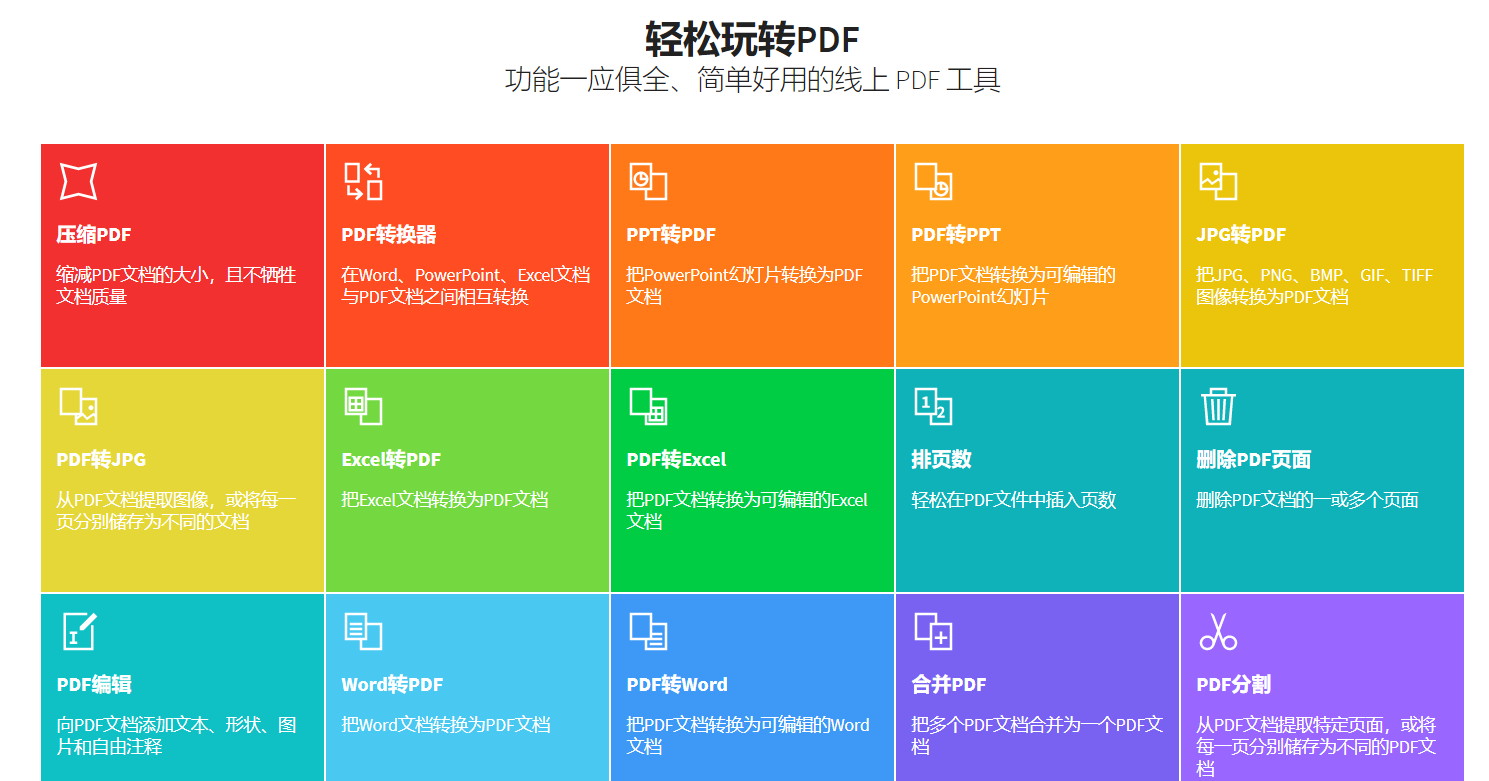Open the PDF转Excel icon
The image size is (1489, 781).
[x=648, y=406]
